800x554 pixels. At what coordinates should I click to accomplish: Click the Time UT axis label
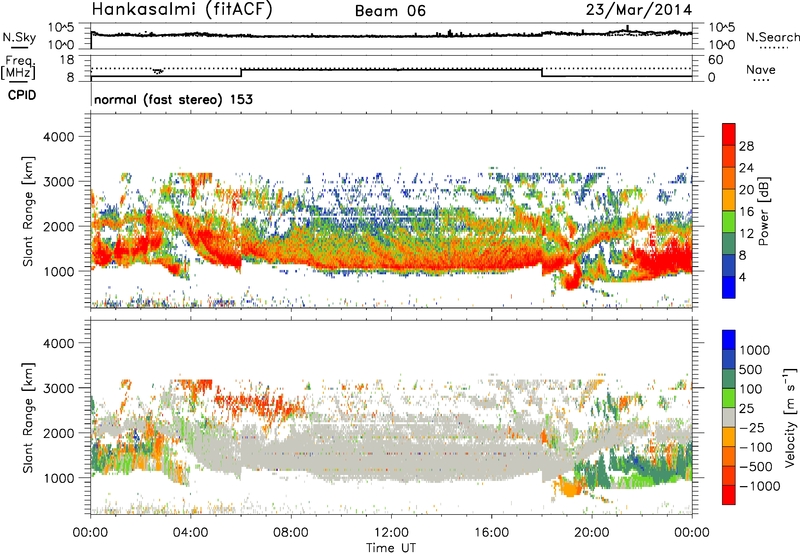coord(391,548)
